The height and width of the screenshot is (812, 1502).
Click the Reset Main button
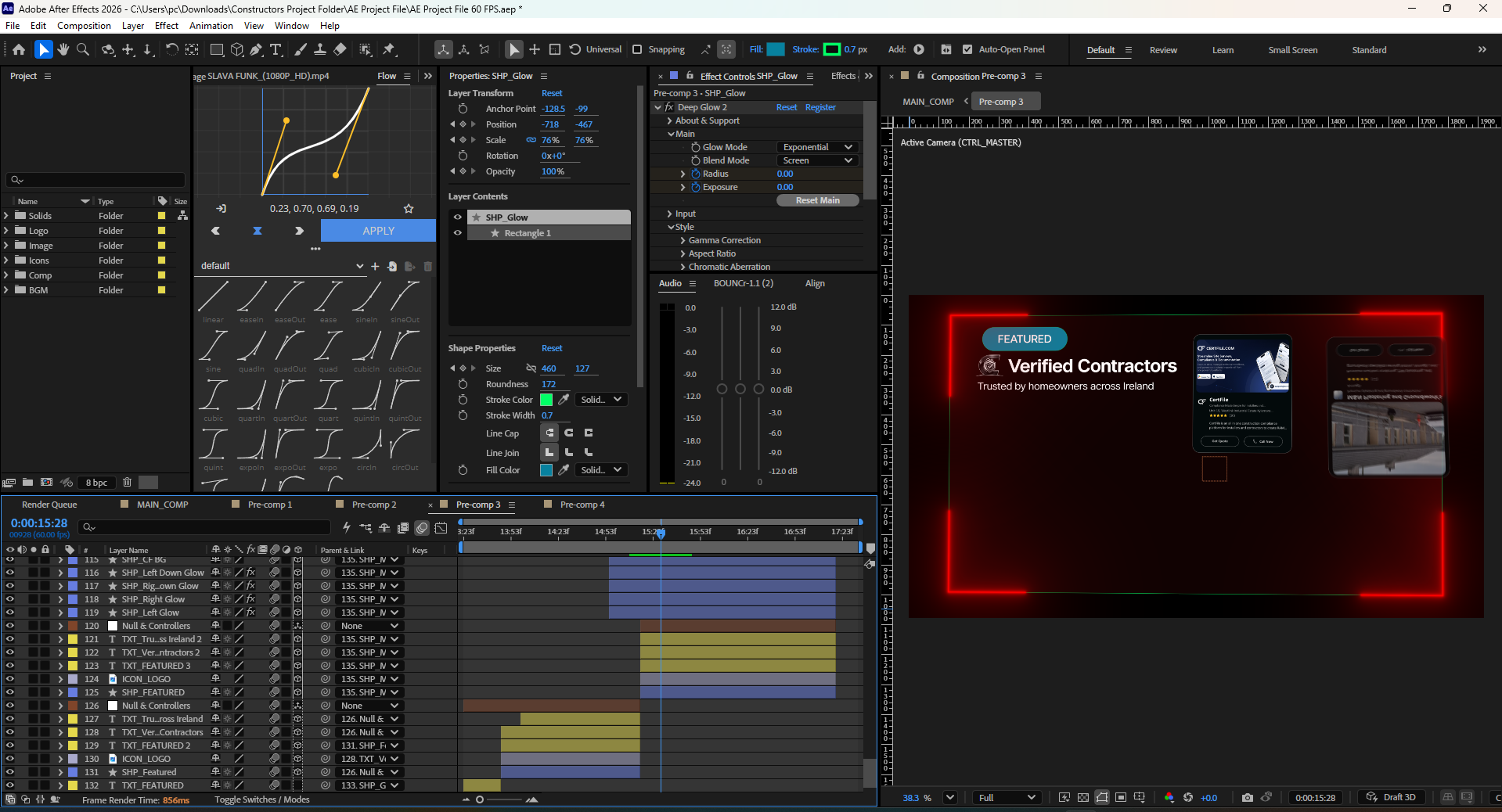pos(817,200)
